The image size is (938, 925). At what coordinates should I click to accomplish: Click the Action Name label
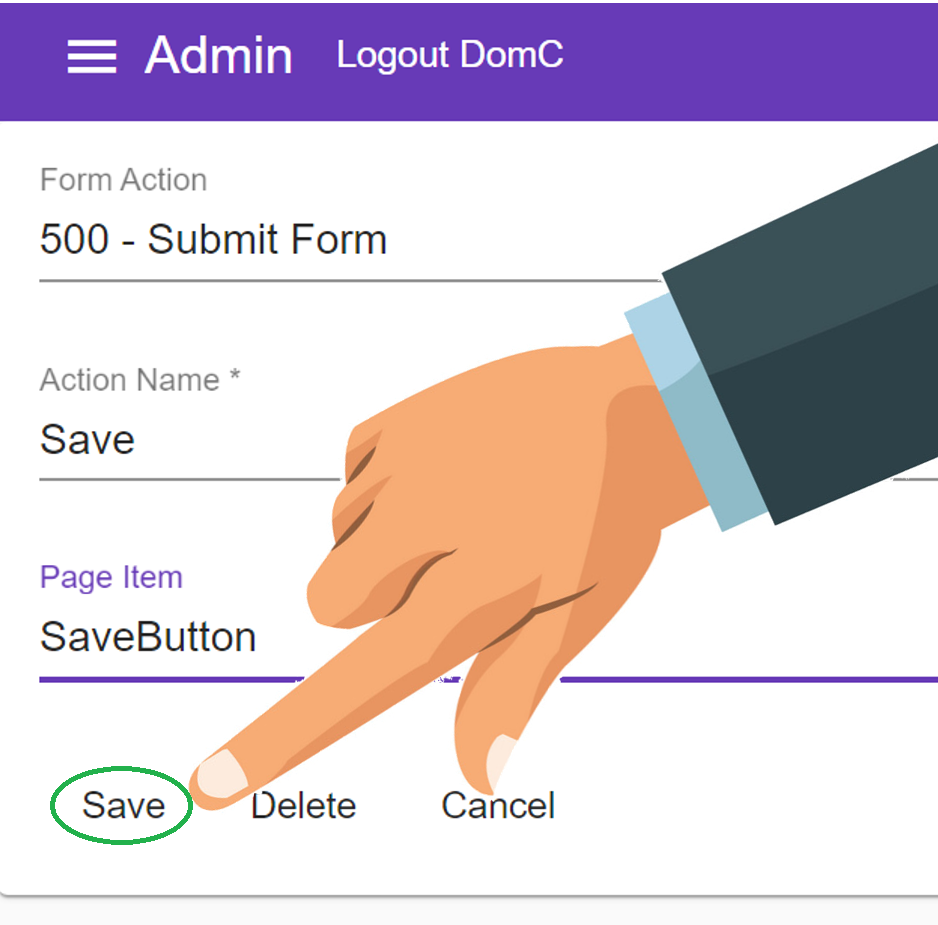(140, 379)
